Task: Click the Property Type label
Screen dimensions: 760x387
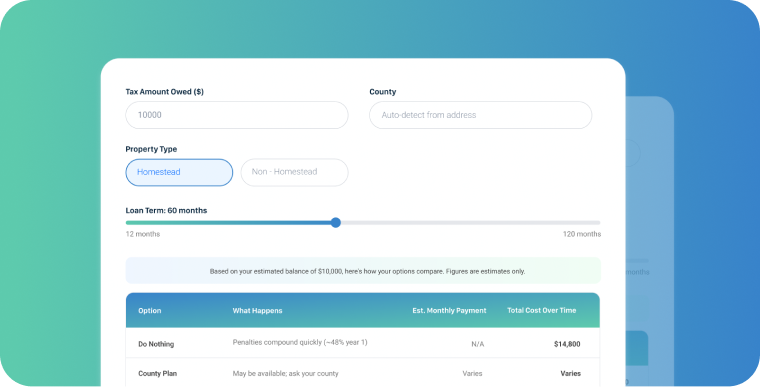Action: click(151, 149)
